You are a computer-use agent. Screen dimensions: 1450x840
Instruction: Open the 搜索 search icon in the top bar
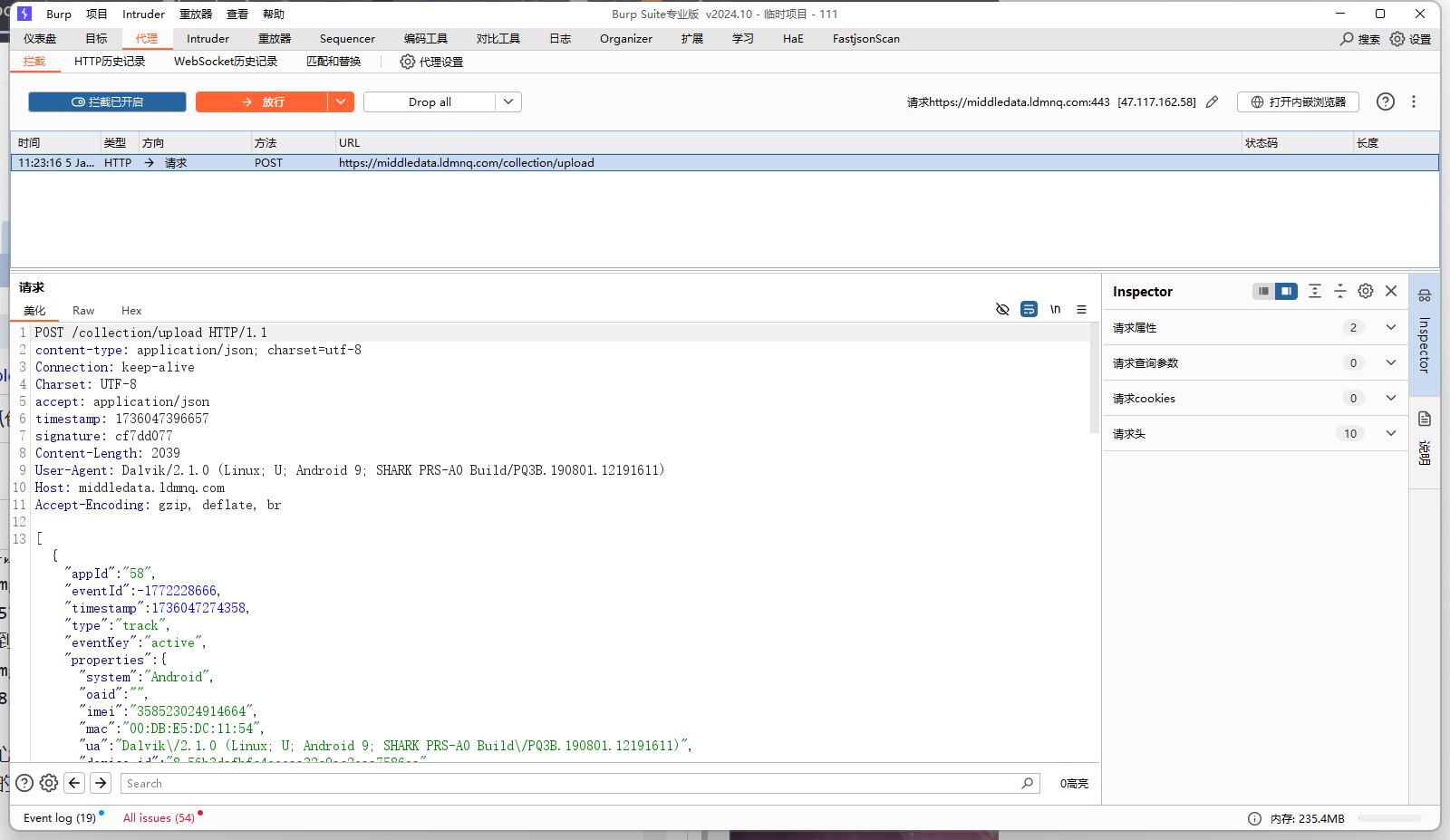click(1347, 39)
